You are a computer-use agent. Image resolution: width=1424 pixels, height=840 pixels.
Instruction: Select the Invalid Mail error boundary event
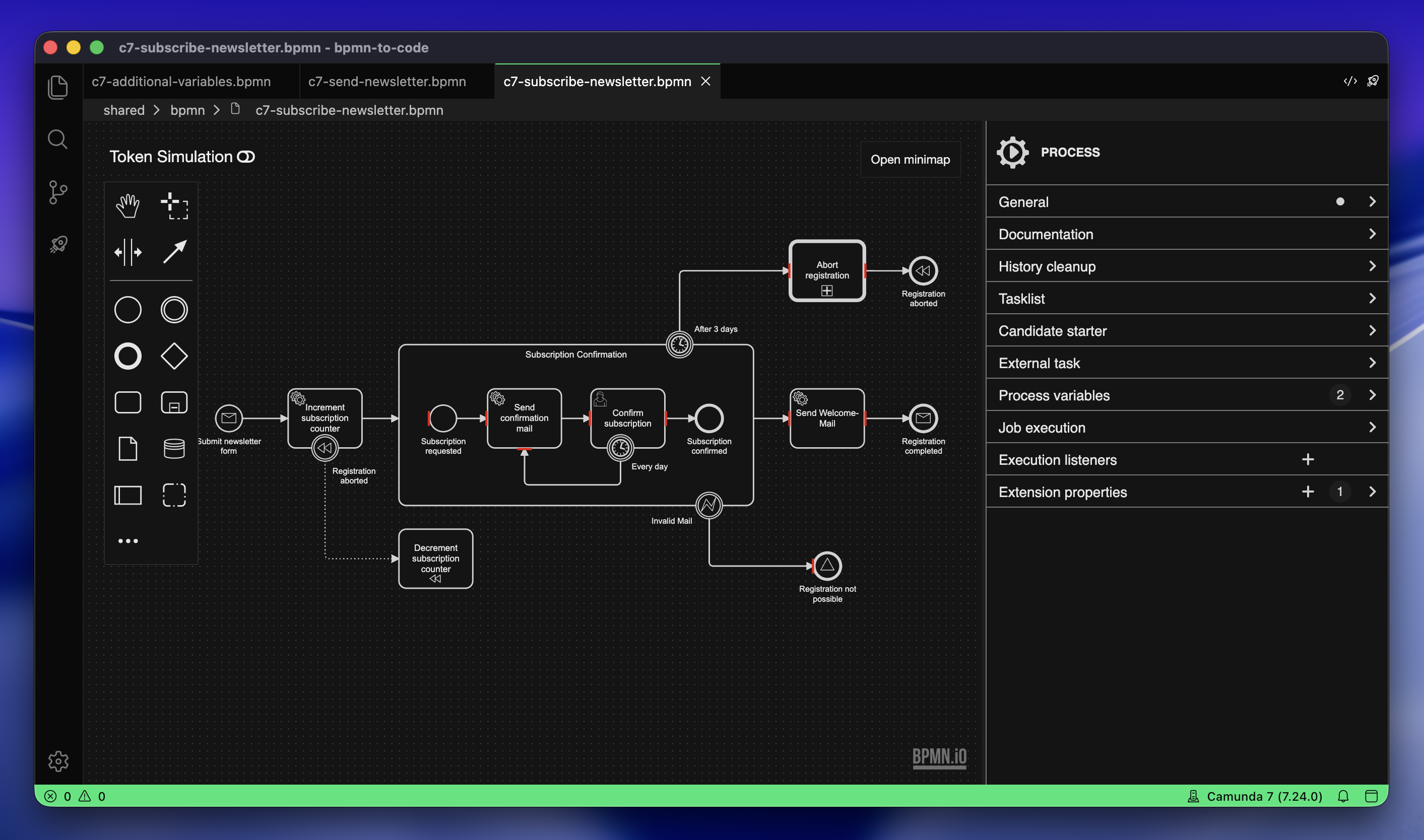[x=709, y=505]
